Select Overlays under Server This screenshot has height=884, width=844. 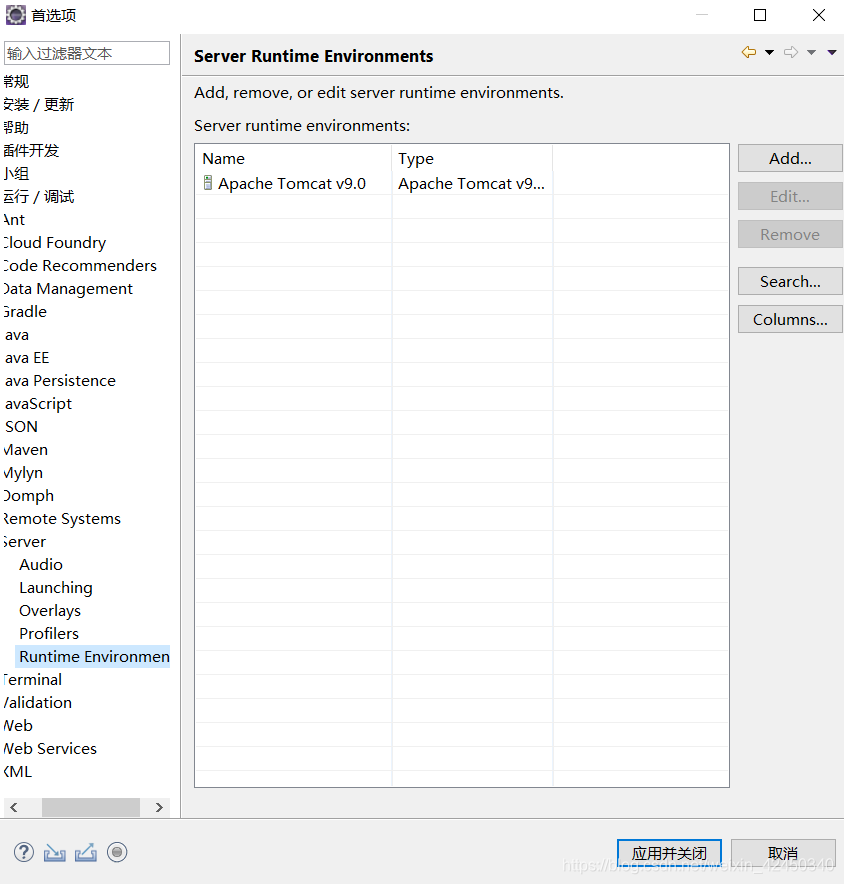pyautogui.click(x=50, y=611)
